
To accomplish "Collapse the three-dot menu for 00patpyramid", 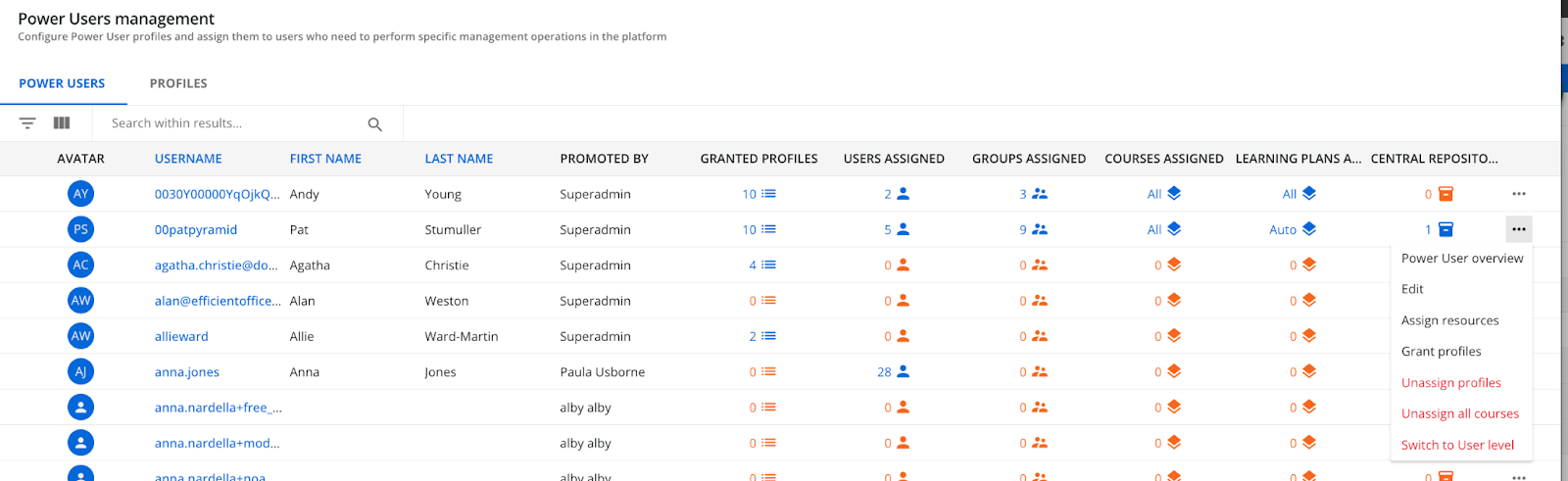I will (1518, 229).
